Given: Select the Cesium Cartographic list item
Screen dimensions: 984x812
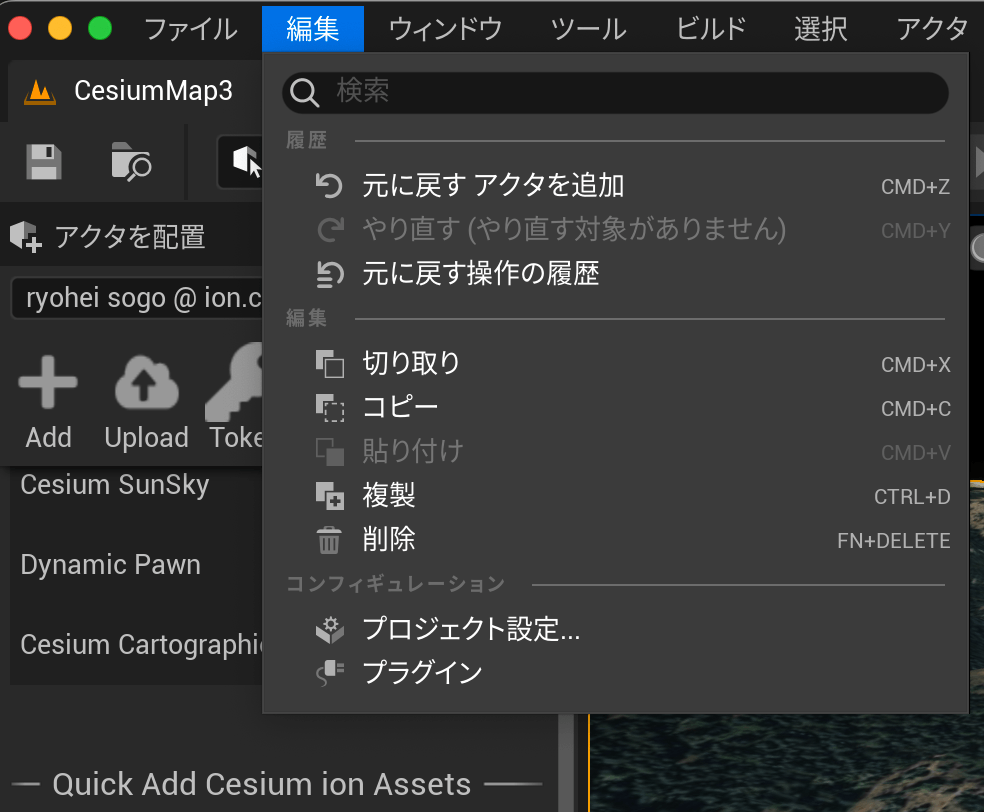Looking at the screenshot, I should [141, 644].
